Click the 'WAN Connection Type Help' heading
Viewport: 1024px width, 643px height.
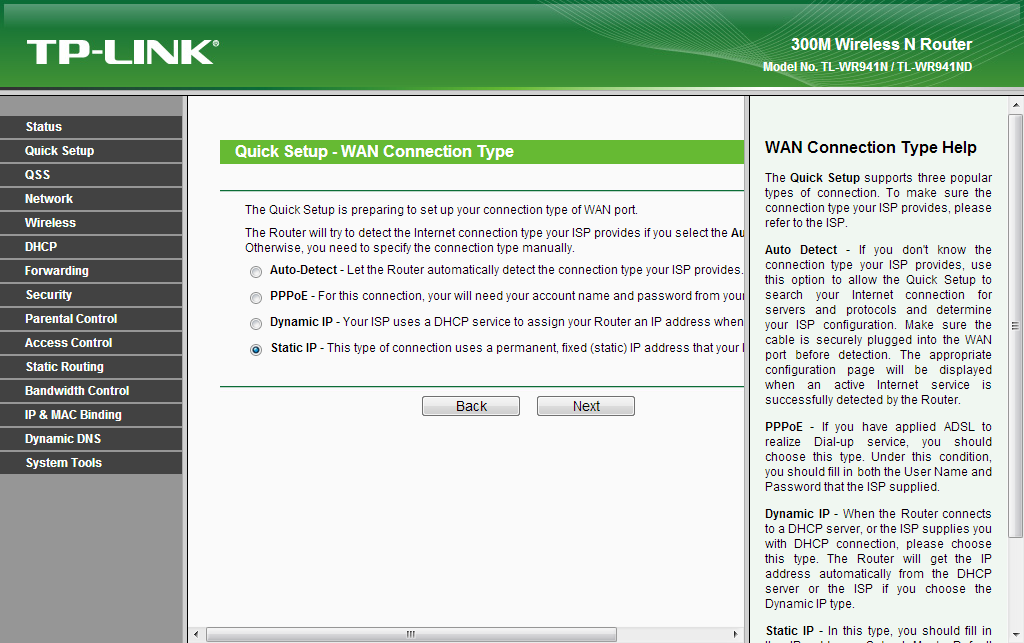point(871,148)
